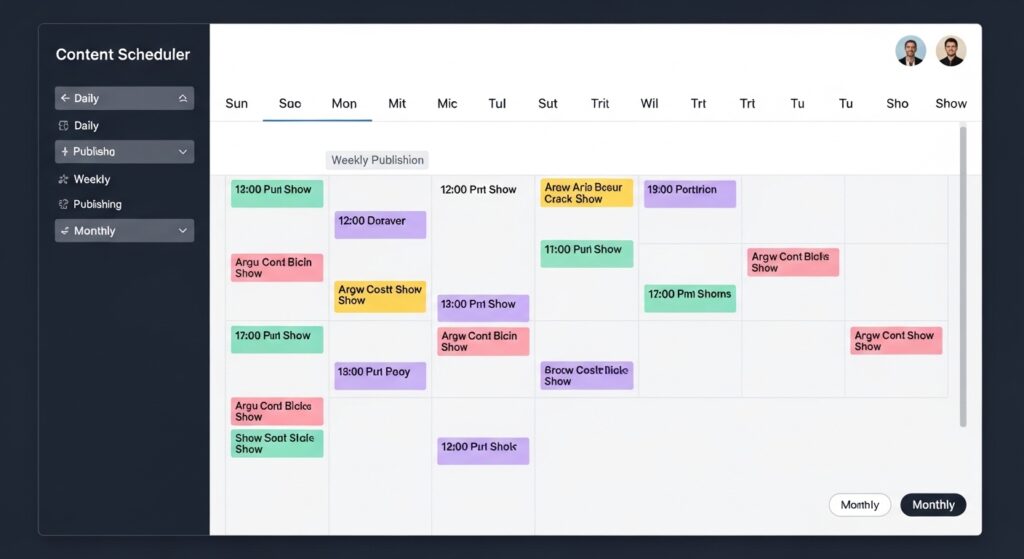The height and width of the screenshot is (559, 1024).
Task: Open the purple 13:00 Prrt Show event
Action: 483,308
